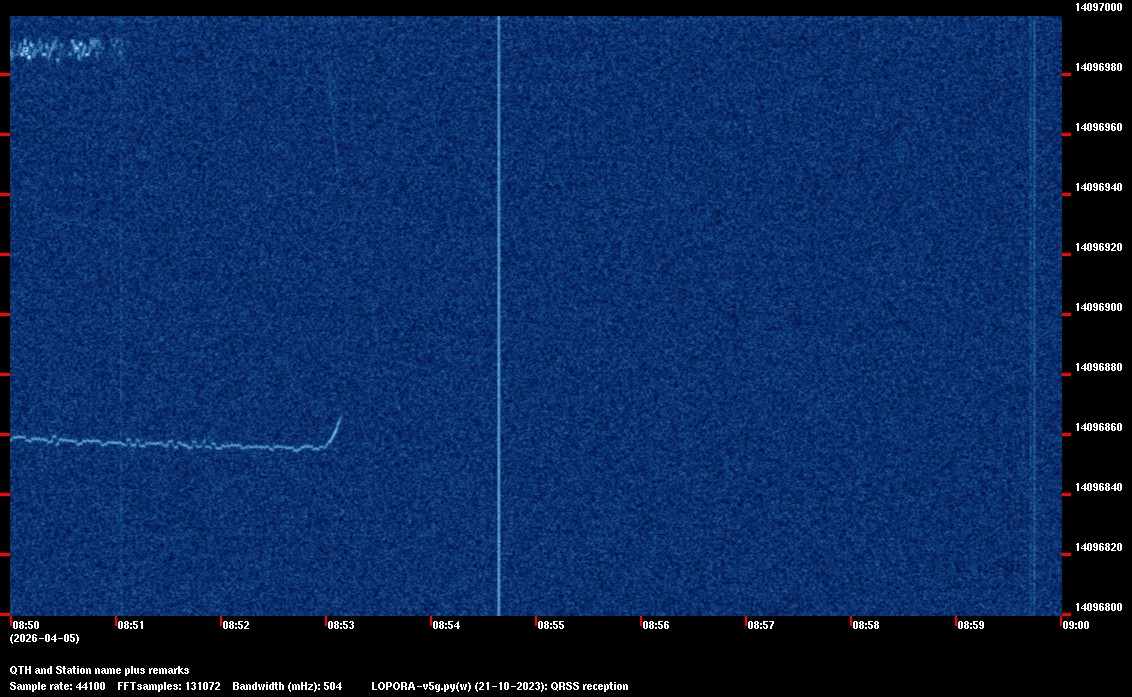The image size is (1132, 697).
Task: Click the 09:00 time label
Action: tap(1076, 625)
